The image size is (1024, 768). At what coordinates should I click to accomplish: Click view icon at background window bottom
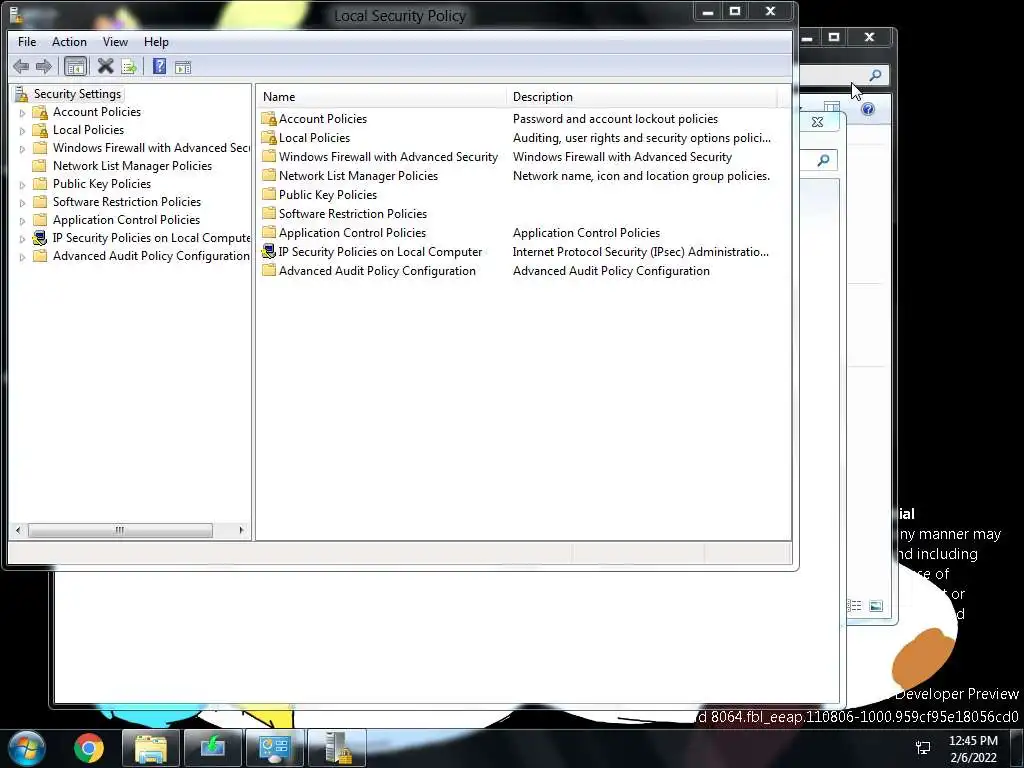click(876, 606)
